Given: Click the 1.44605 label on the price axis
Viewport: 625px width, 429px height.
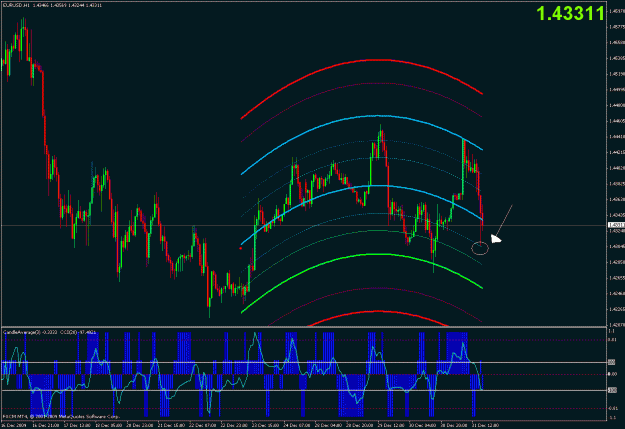Looking at the screenshot, I should (616, 120).
